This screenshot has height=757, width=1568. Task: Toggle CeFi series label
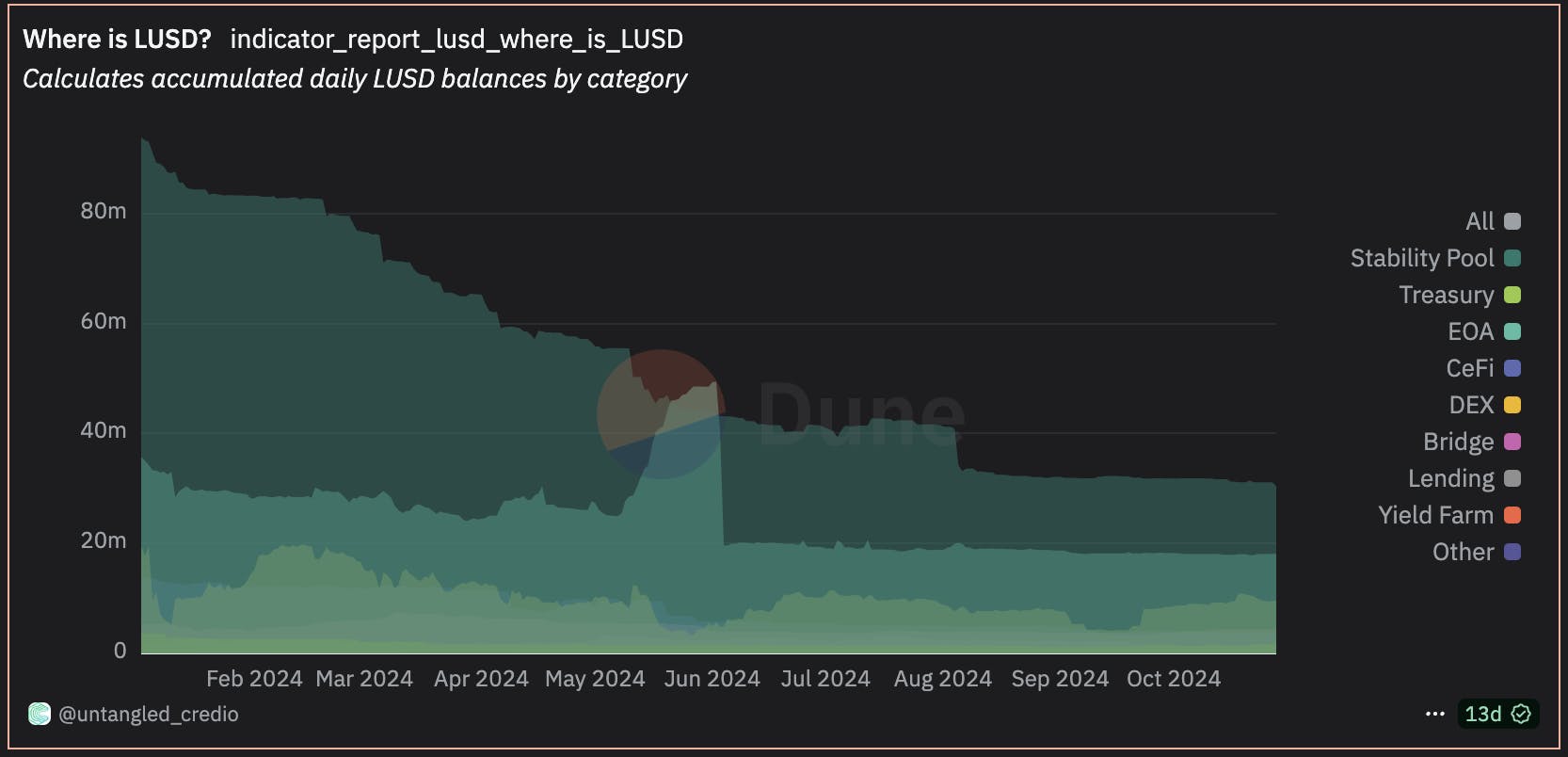coord(1470,368)
